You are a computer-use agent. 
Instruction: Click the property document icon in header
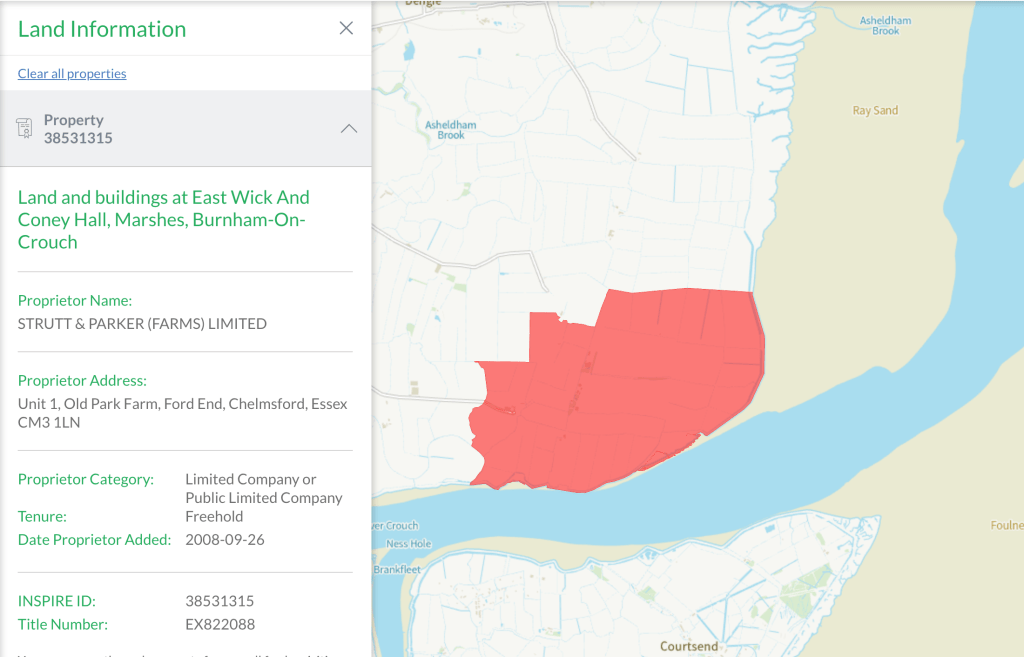[25, 128]
